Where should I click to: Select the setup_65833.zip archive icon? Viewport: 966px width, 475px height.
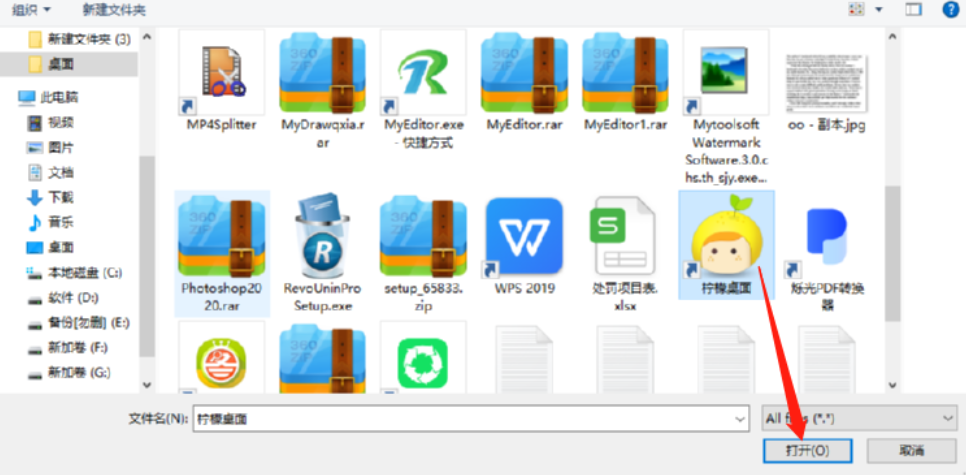pyautogui.click(x=423, y=235)
